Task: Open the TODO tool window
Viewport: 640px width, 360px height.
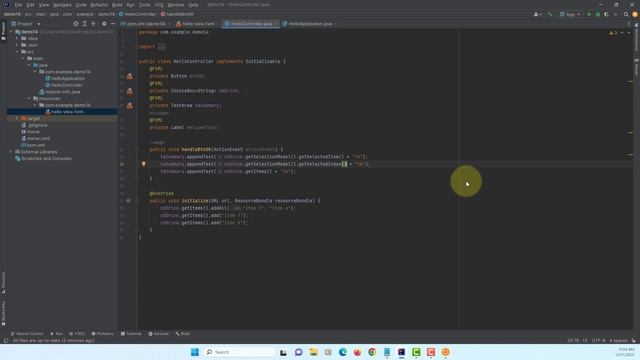Action: (77, 334)
